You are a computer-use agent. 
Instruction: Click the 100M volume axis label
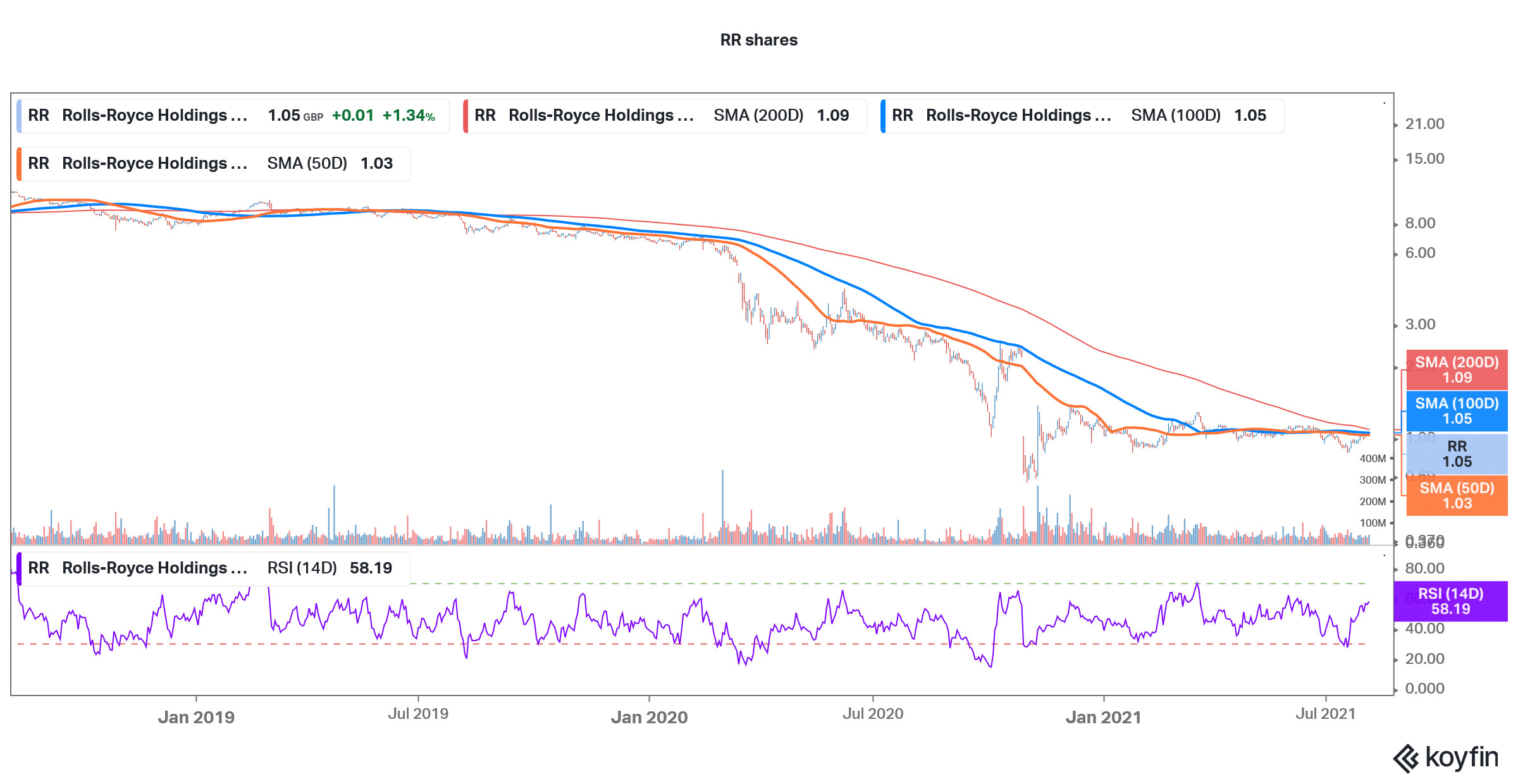[x=1373, y=523]
